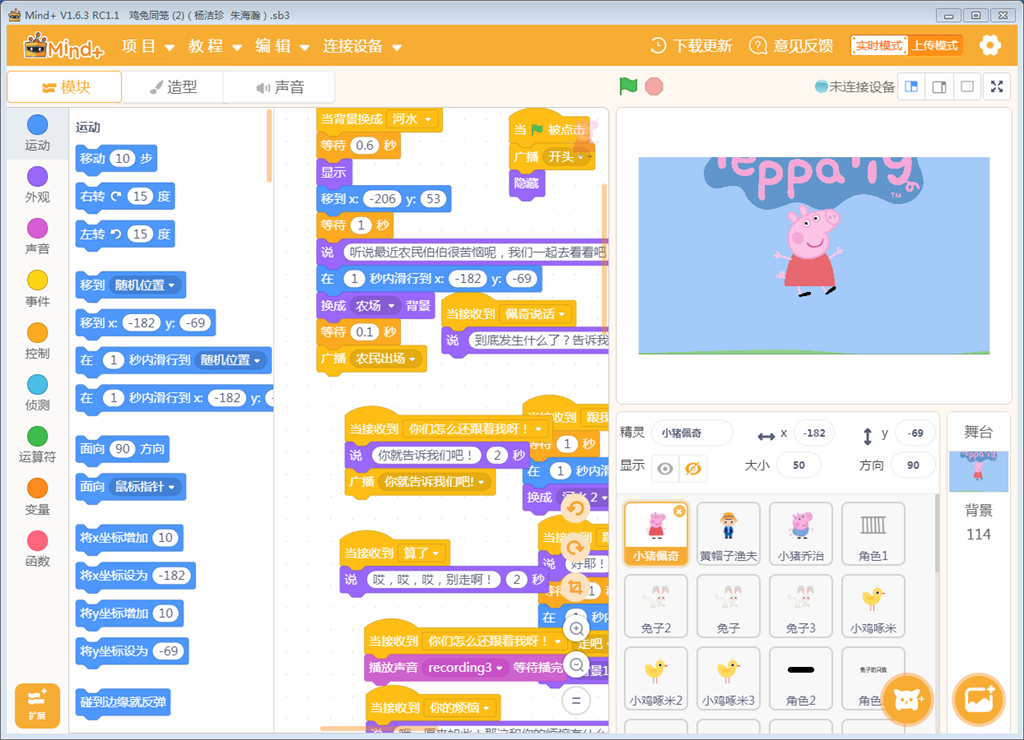Open the 编辑 edit menu
The height and width of the screenshot is (740, 1024).
point(282,46)
